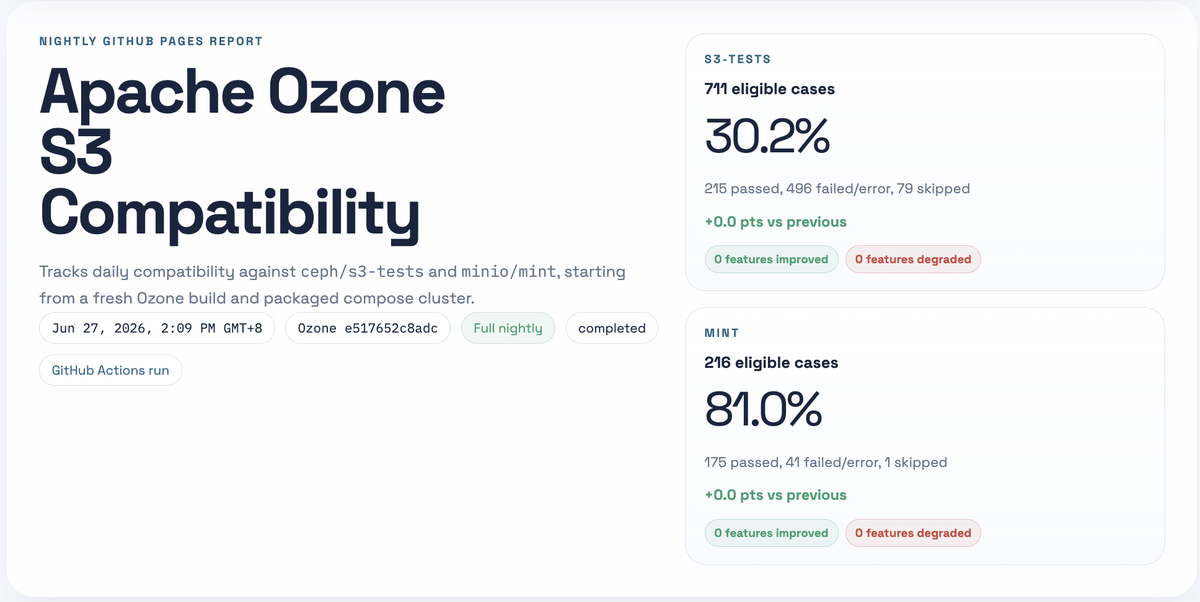This screenshot has width=1200, height=602.
Task: Click the 30.2% pass rate figure
Action: pyautogui.click(x=767, y=136)
